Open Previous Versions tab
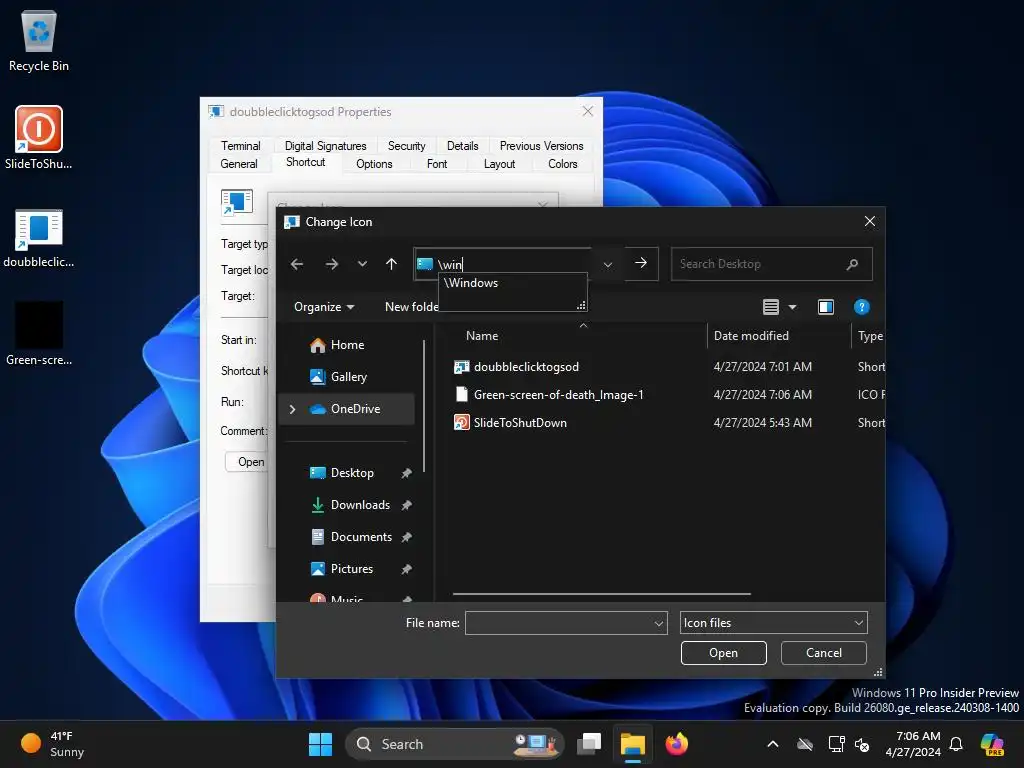Image resolution: width=1024 pixels, height=768 pixels. pos(541,146)
